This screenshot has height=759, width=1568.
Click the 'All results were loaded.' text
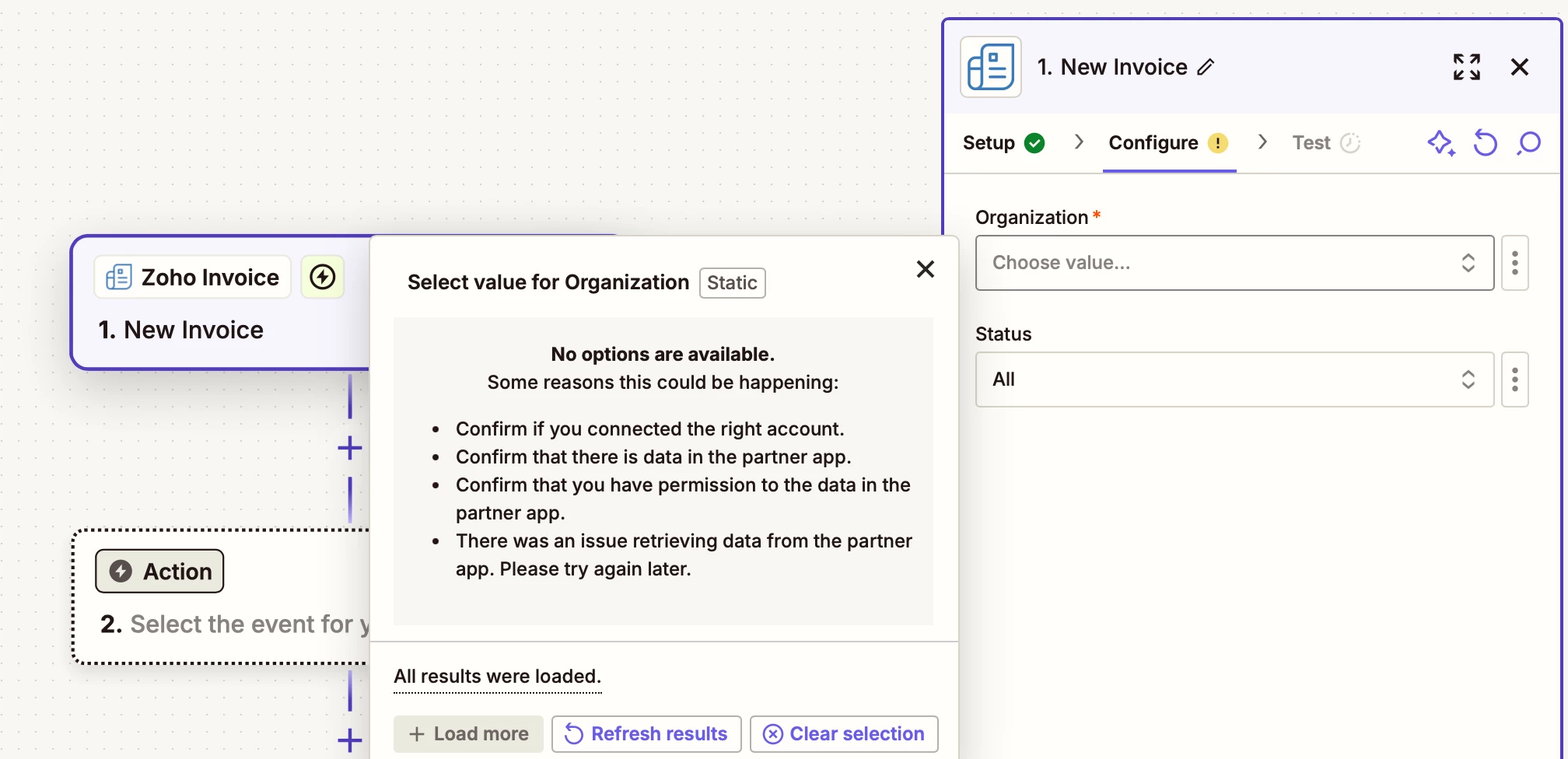(x=498, y=677)
